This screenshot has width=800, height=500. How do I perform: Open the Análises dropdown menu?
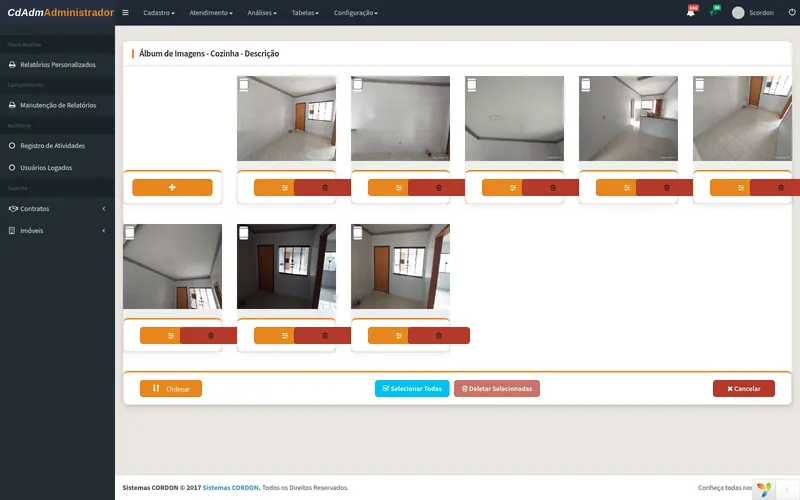coord(262,13)
